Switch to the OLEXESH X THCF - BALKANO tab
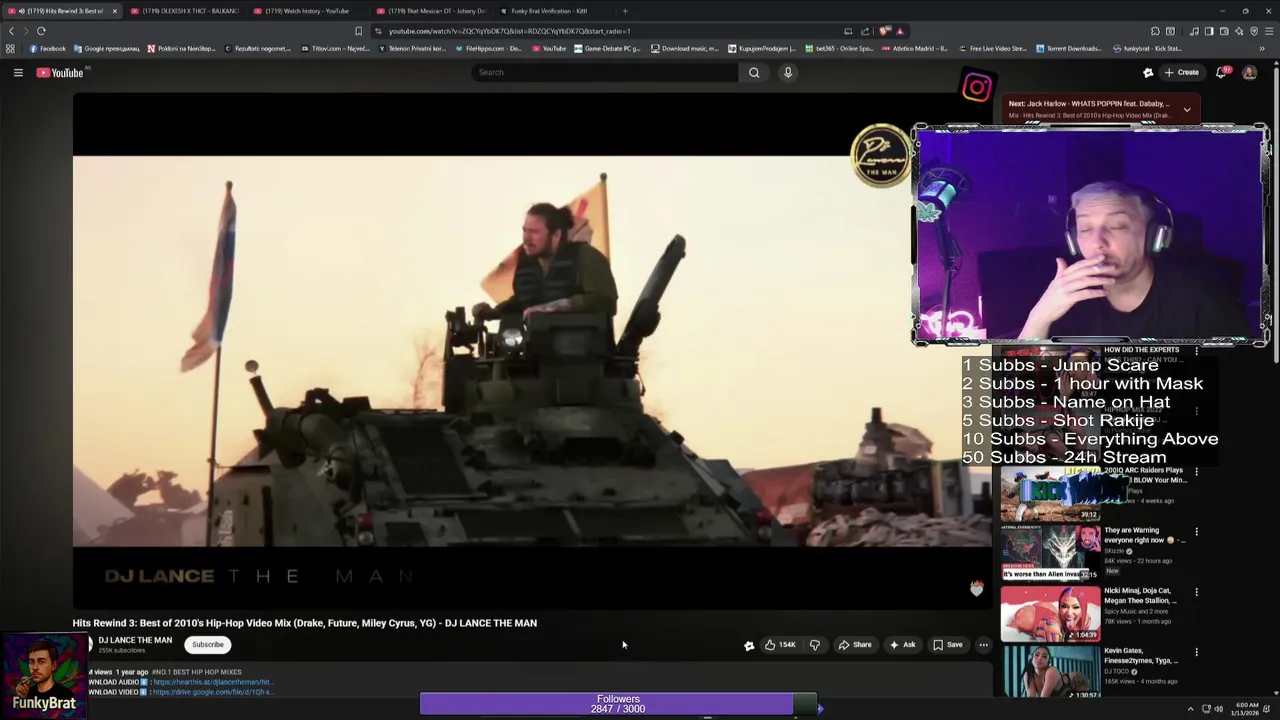This screenshot has width=1280, height=720. [x=186, y=11]
